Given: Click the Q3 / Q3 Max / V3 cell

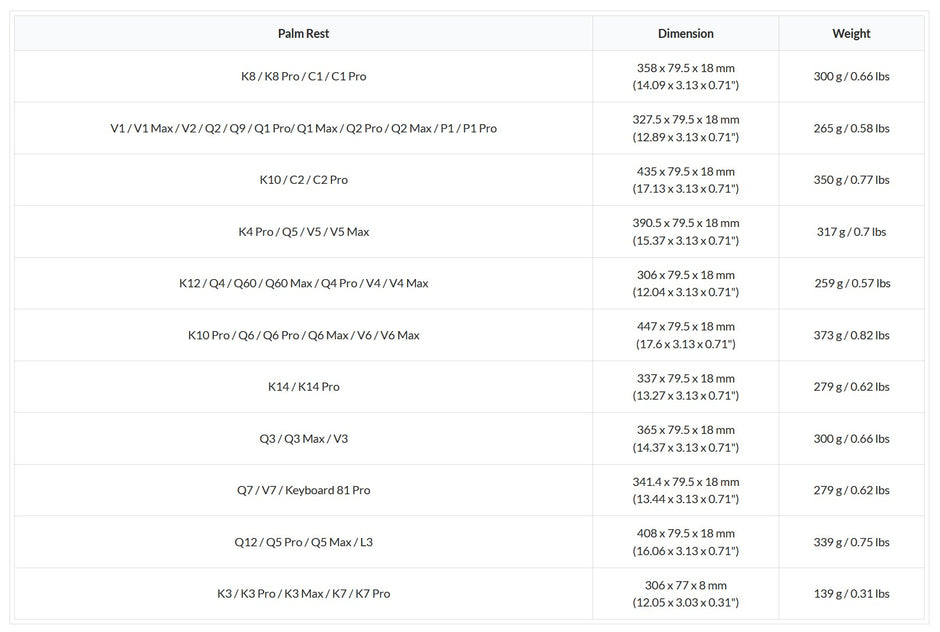Looking at the screenshot, I should (303, 438).
